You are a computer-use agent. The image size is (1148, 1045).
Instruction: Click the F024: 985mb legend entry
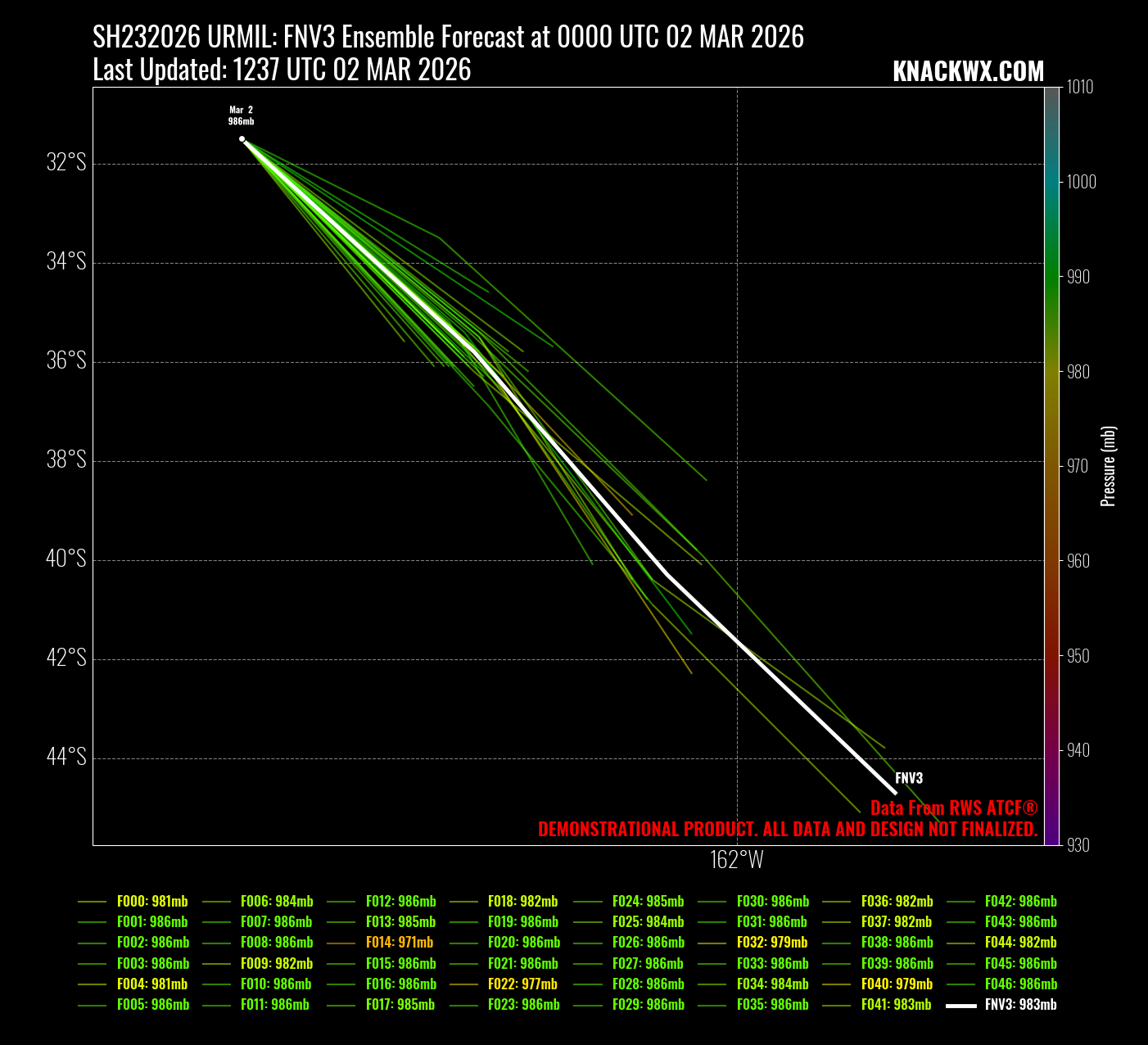click(648, 902)
